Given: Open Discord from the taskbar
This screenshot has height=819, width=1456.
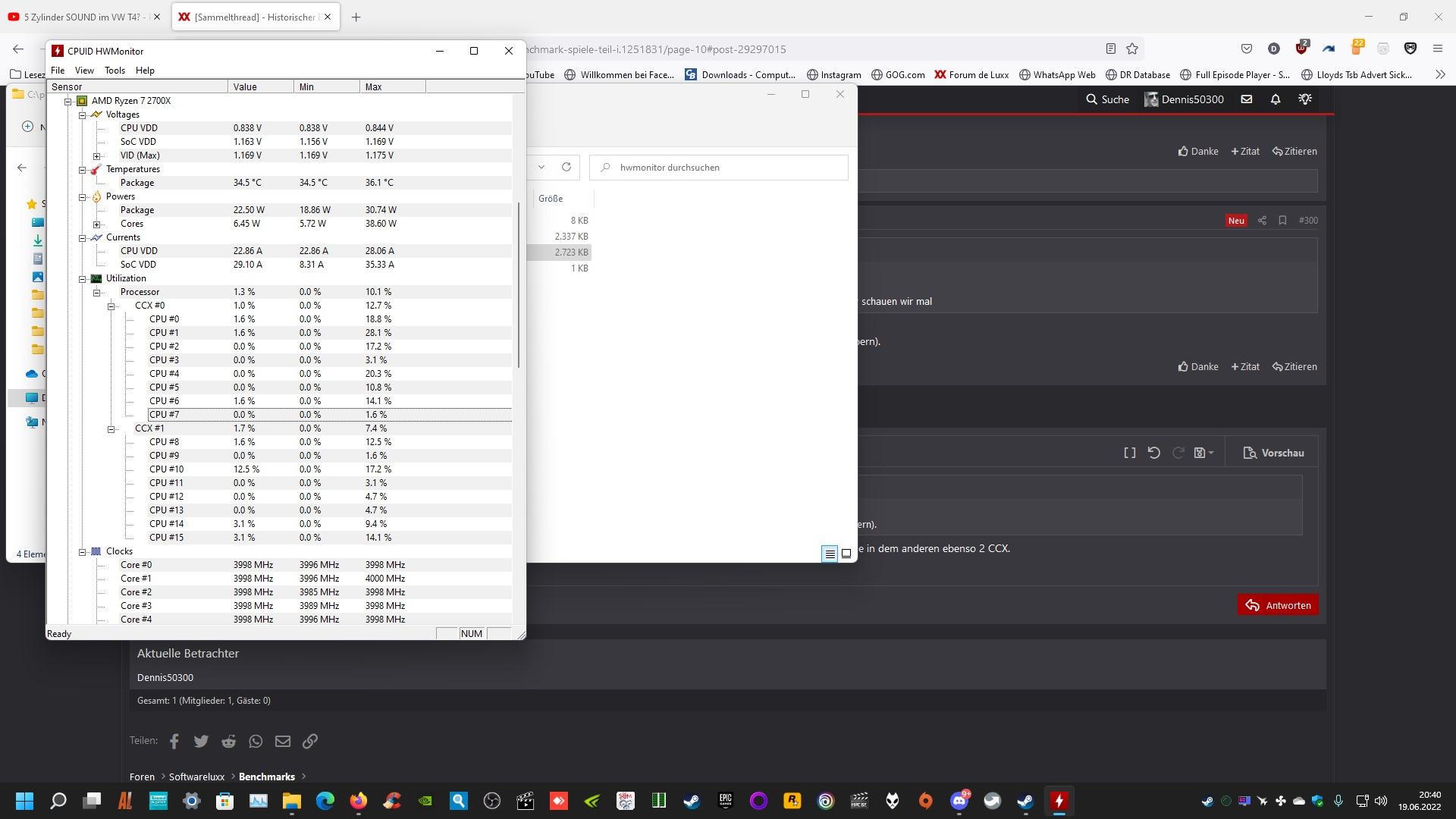Looking at the screenshot, I should coord(959,801).
